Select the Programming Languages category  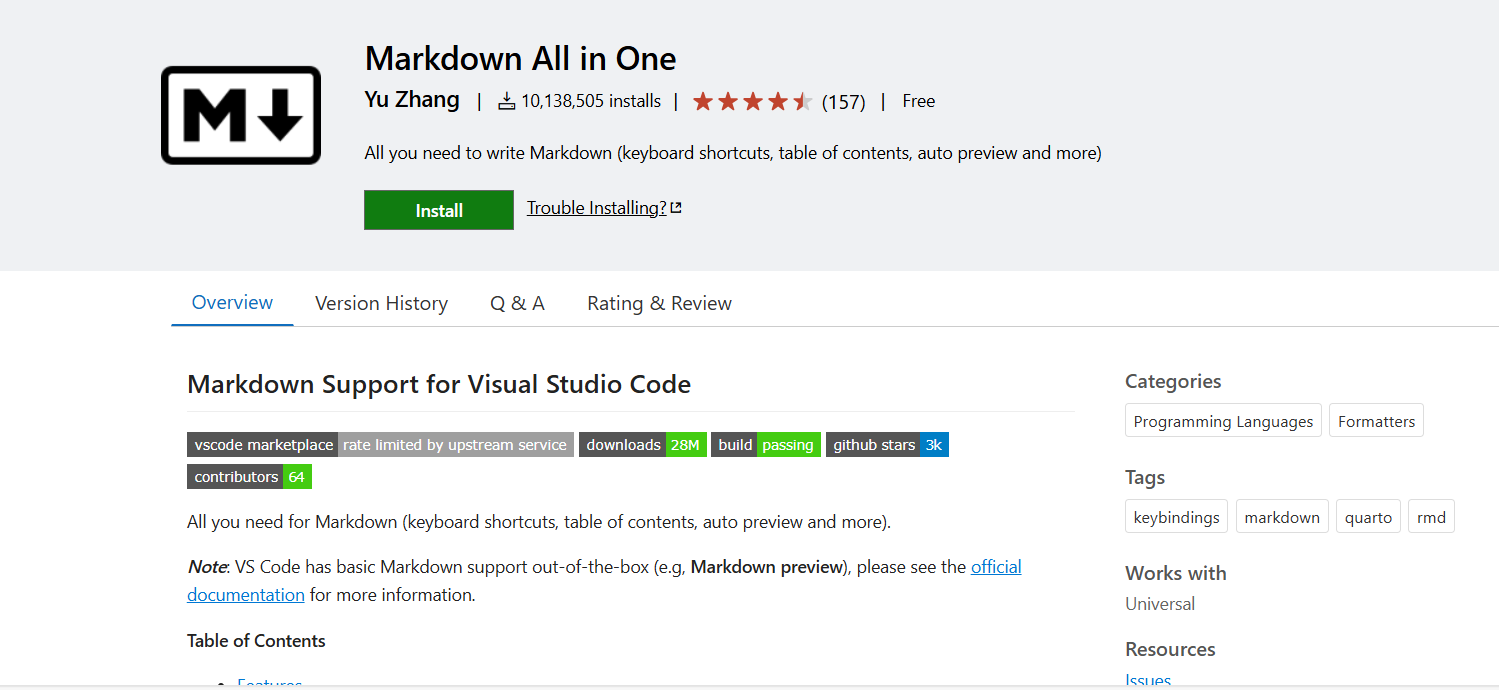point(1223,421)
